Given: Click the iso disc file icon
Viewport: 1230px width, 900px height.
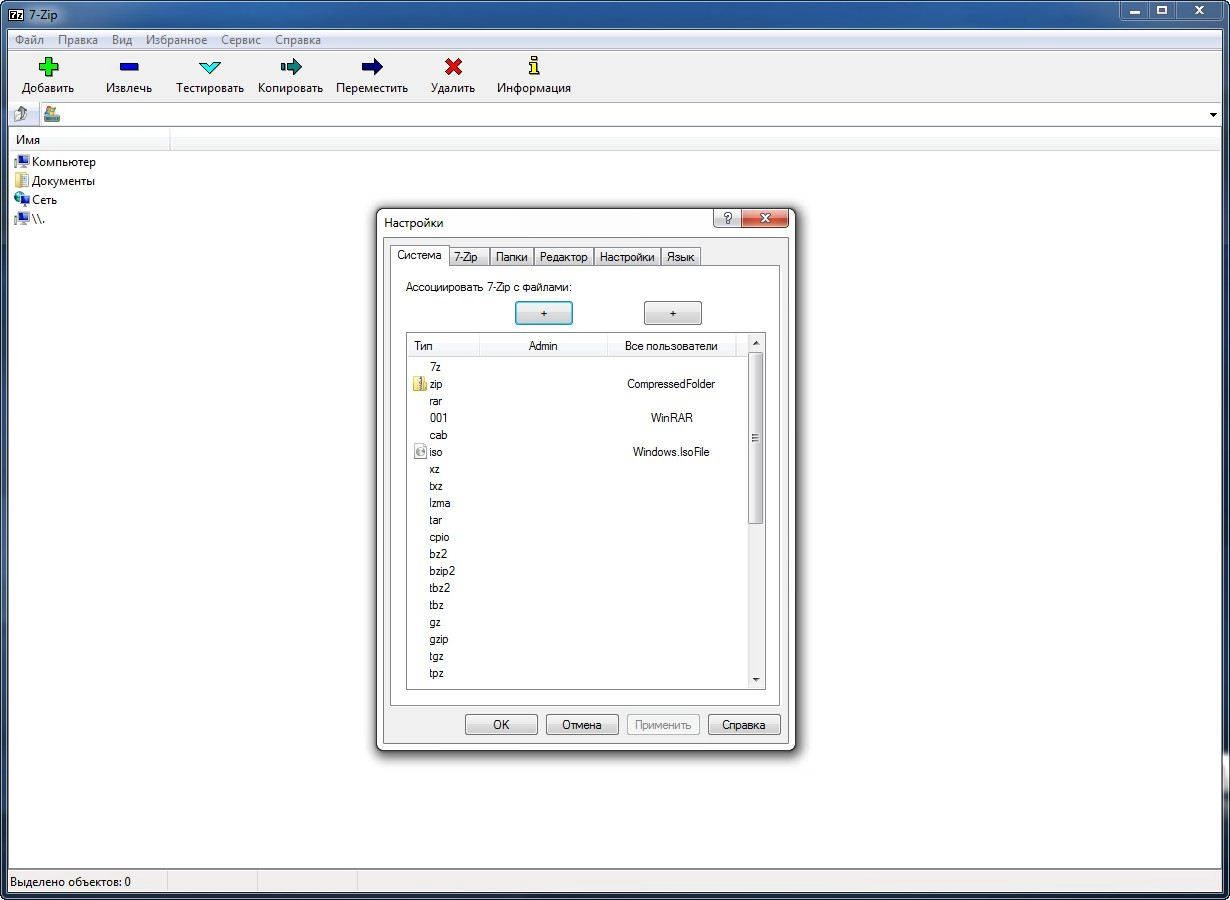Looking at the screenshot, I should pyautogui.click(x=420, y=452).
